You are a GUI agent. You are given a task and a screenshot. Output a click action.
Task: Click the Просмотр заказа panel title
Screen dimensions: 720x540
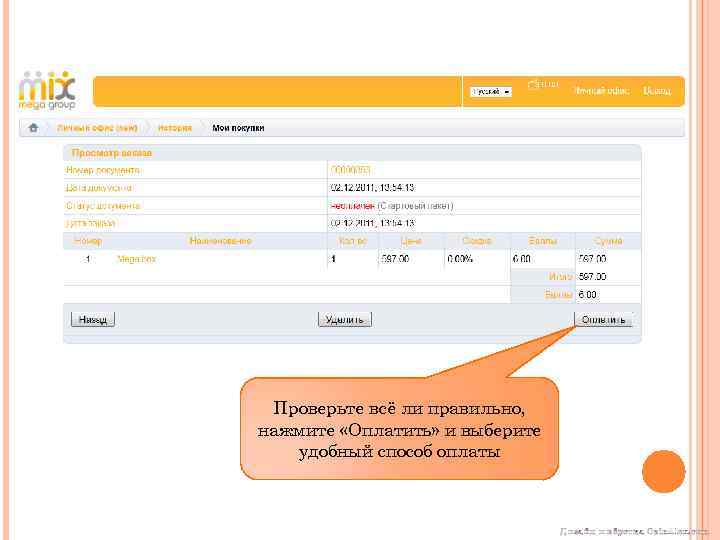tap(112, 153)
